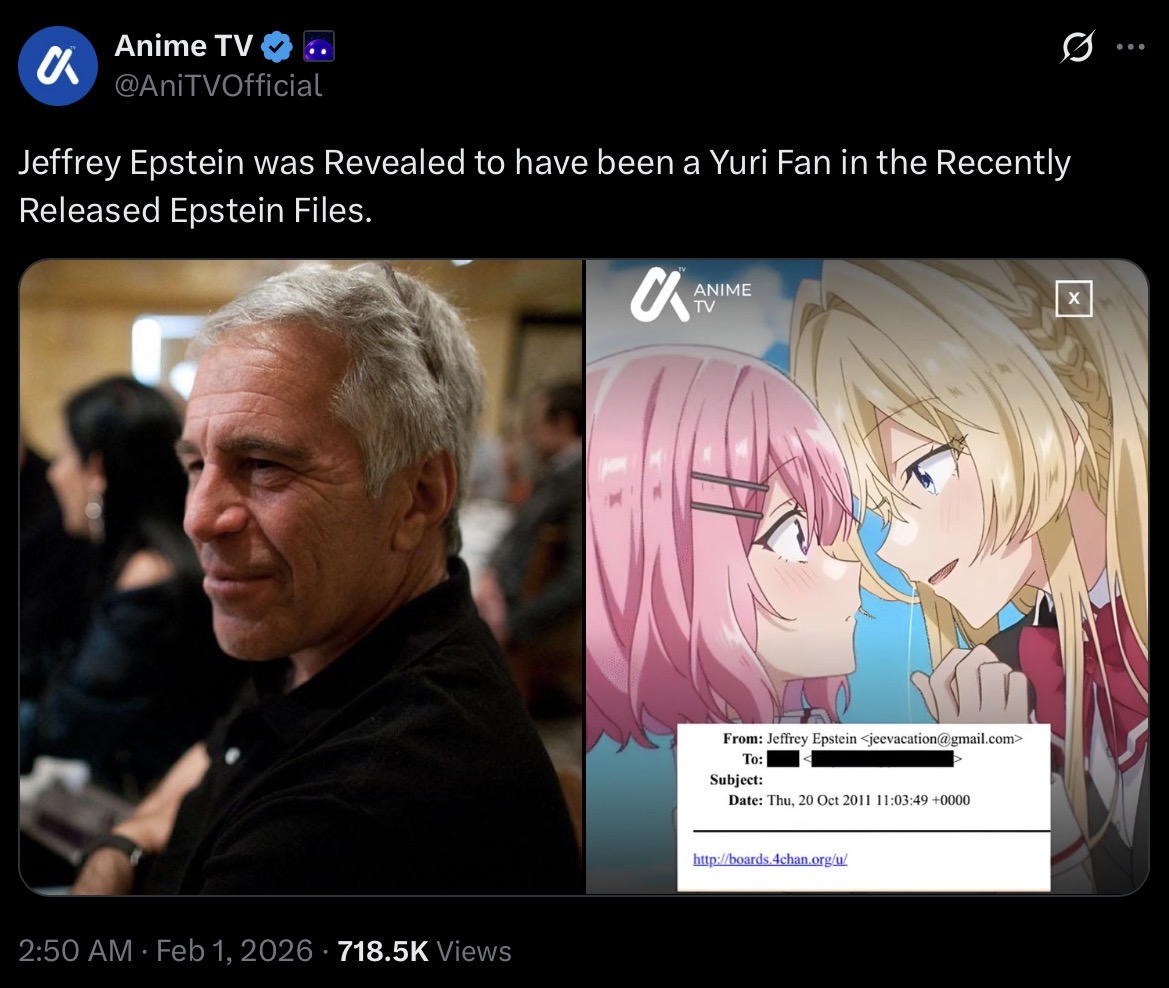Close the overlay with the X box

tap(1074, 298)
